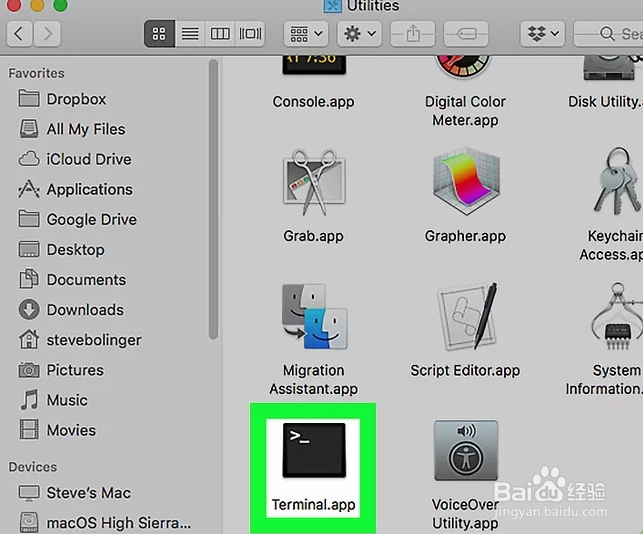Click the Console.app file name label
The image size is (643, 534).
313,102
